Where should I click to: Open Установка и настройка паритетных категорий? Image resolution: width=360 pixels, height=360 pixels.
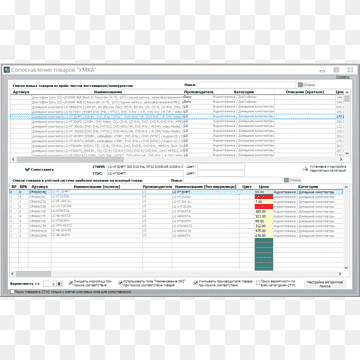tap(328, 168)
